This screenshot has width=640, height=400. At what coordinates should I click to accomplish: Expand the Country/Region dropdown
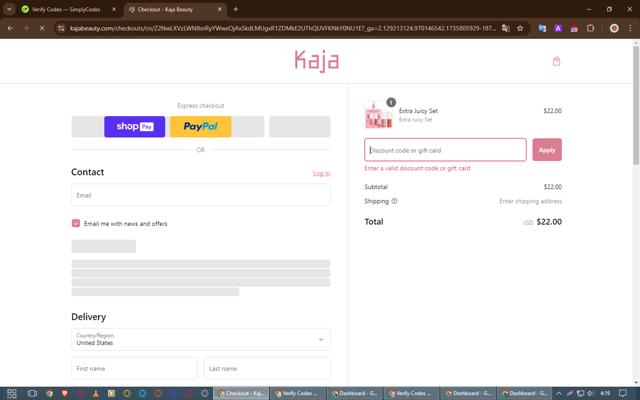200,339
